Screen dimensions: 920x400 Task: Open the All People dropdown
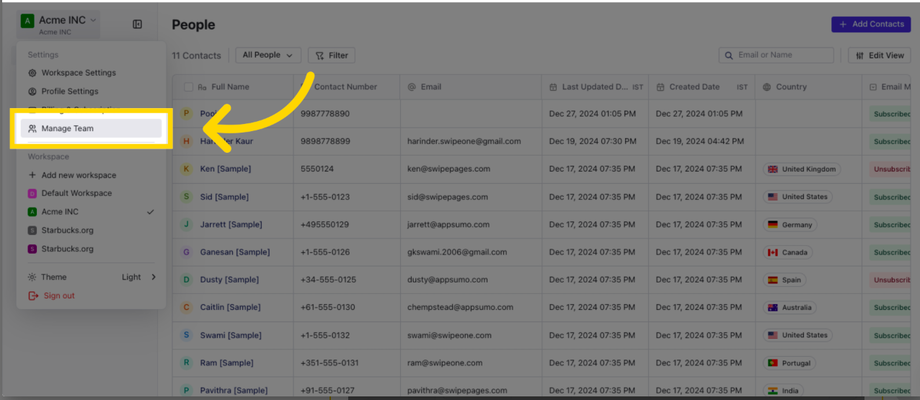(268, 55)
